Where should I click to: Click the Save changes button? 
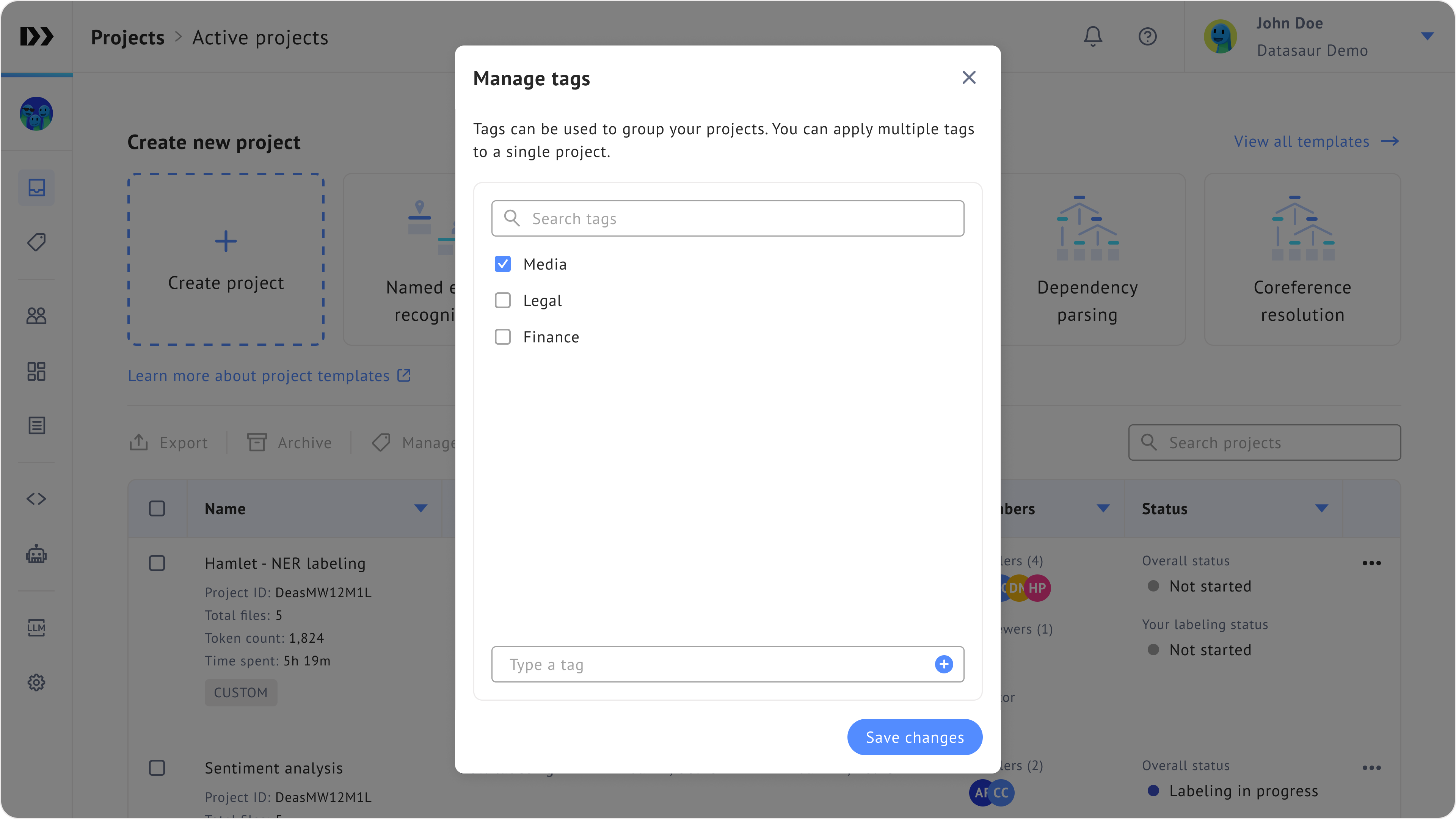pos(915,737)
